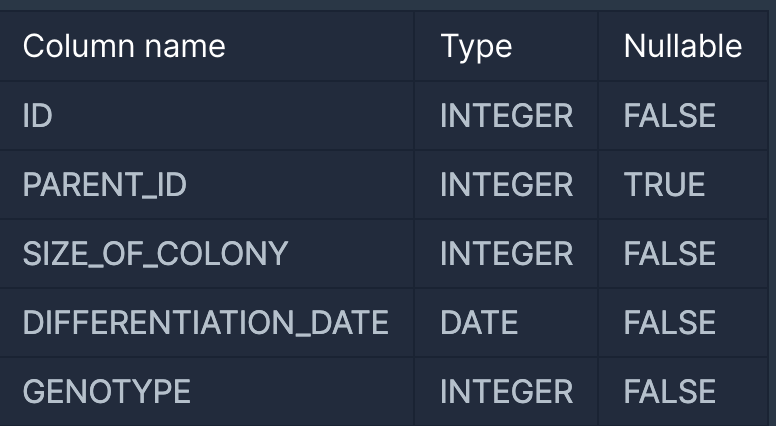This screenshot has width=776, height=426.
Task: Select the GENOTYPE column name cell
Action: pos(106,392)
